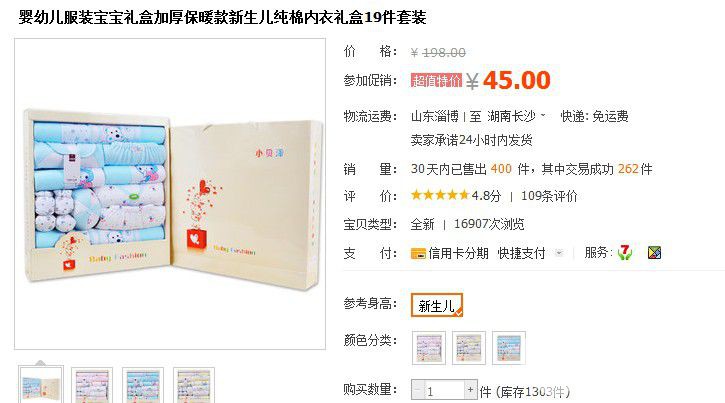Expand the payment methods dropdown arrow
The width and height of the screenshot is (725, 403).
coord(559,253)
